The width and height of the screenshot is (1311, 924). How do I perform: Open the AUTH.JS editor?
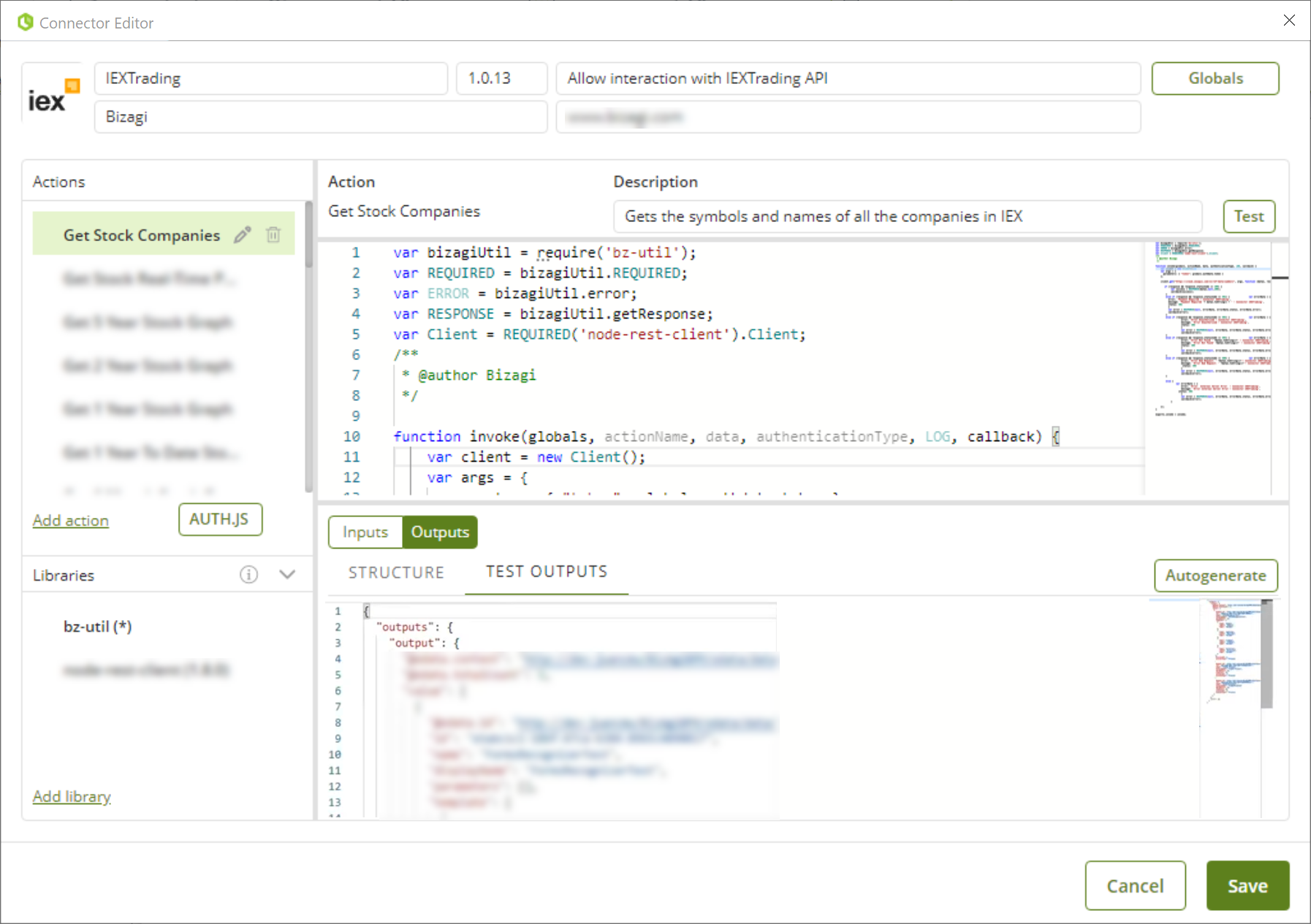(220, 519)
